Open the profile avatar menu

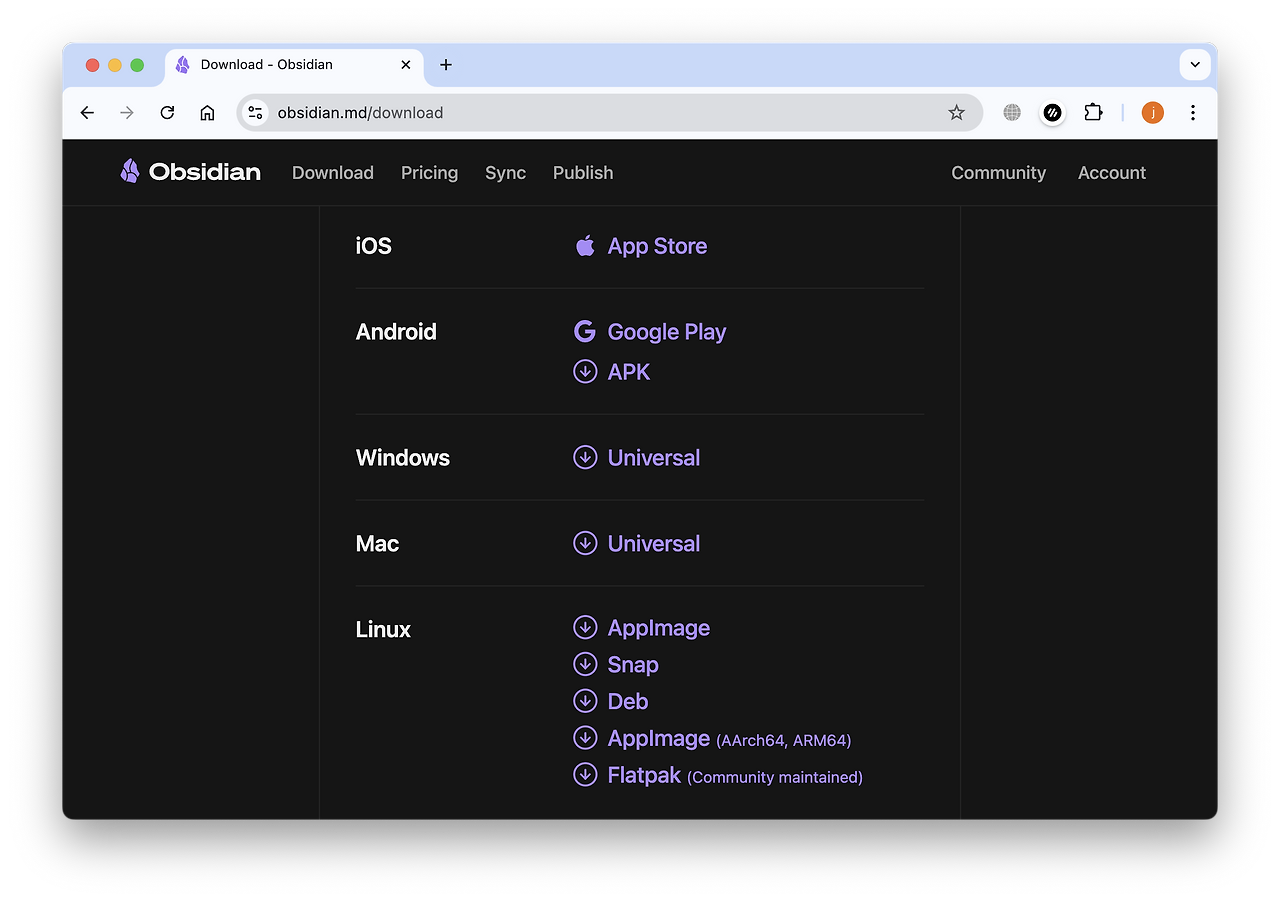coord(1152,112)
